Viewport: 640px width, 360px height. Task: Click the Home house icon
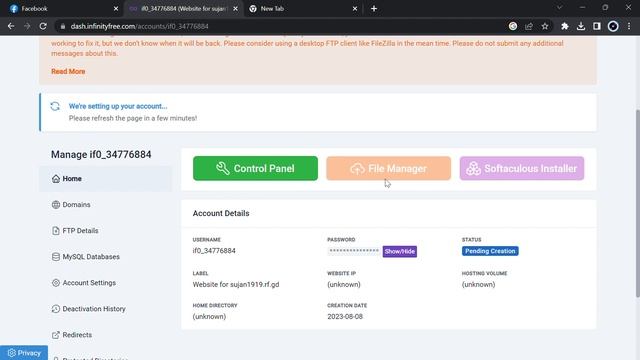pos(56,178)
